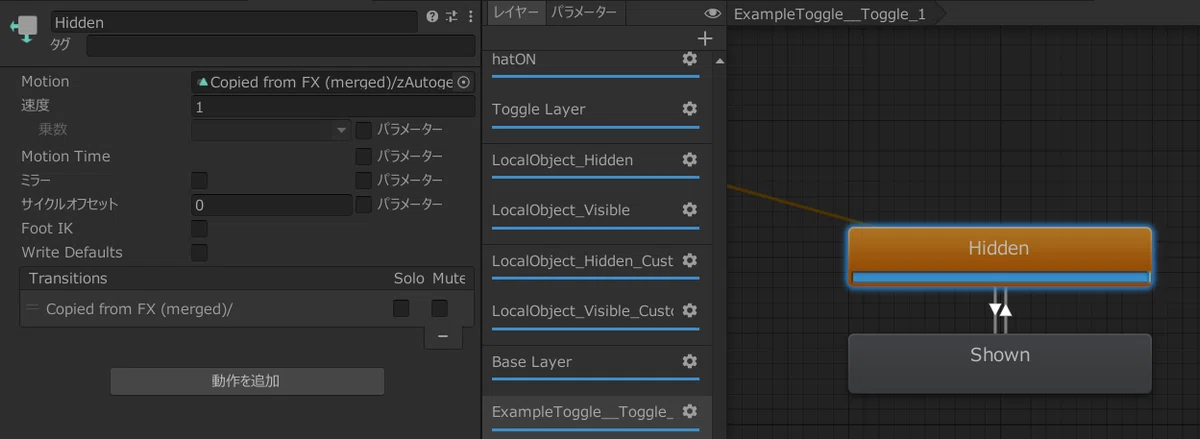The image size is (1200, 439).
Task: Open settings gear for ExampleToggle__Toggle_ layer
Action: point(689,411)
